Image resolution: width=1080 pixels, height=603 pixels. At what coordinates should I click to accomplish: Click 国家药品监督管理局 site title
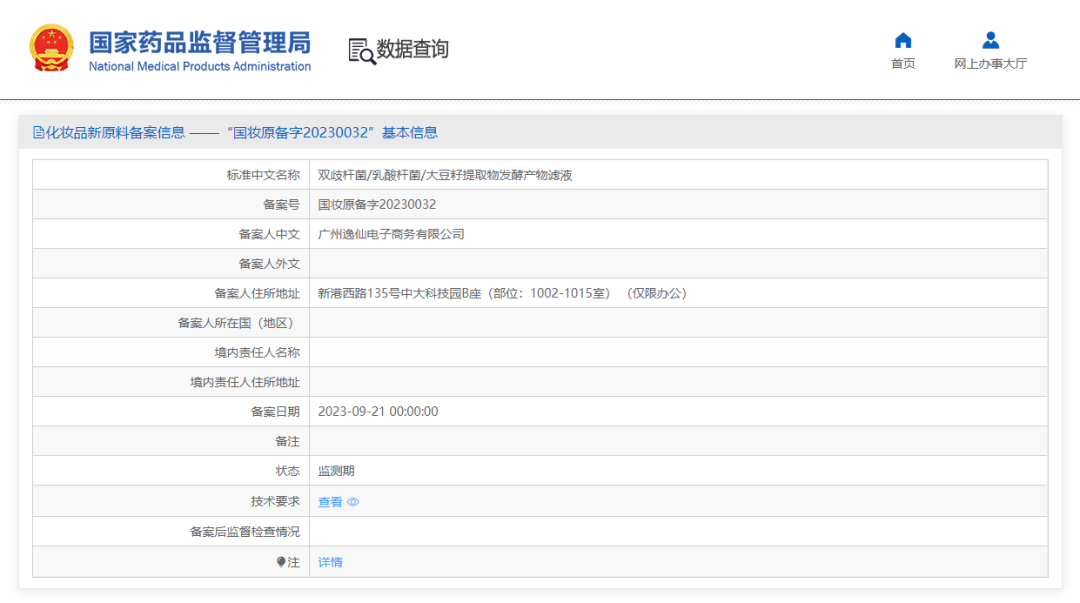pyautogui.click(x=200, y=43)
